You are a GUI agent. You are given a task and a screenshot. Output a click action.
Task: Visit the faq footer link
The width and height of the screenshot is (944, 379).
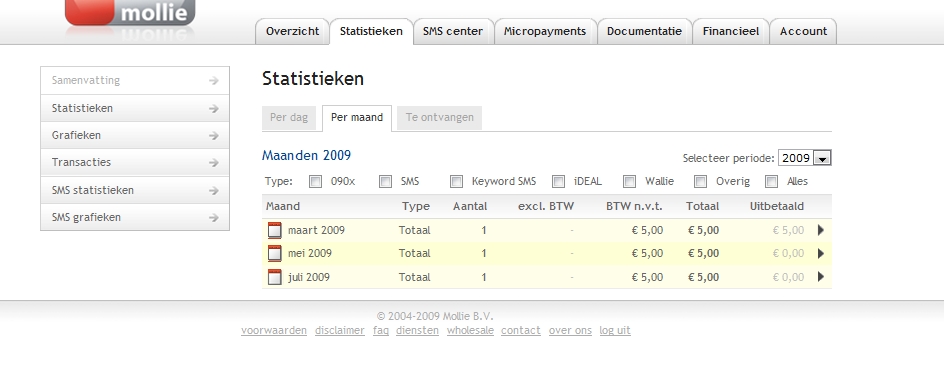point(380,330)
